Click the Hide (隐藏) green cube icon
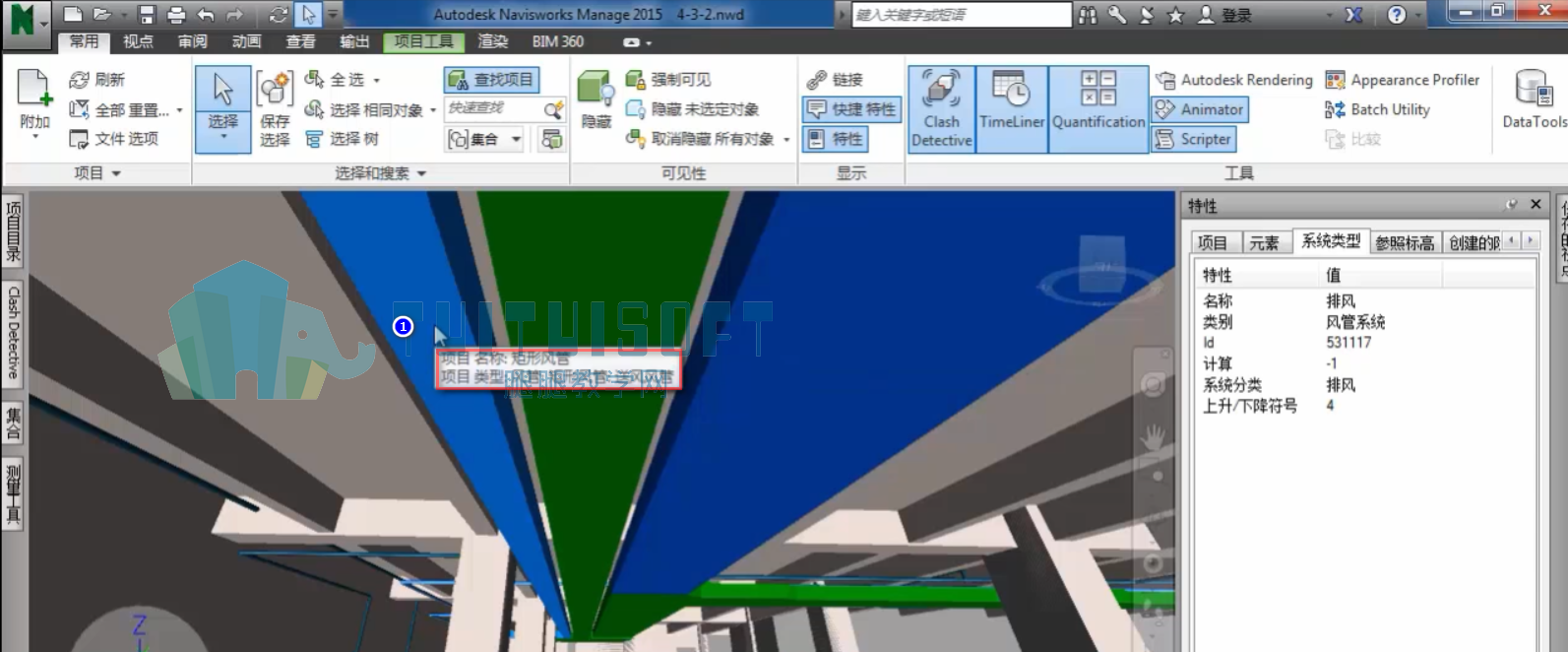 point(596,89)
